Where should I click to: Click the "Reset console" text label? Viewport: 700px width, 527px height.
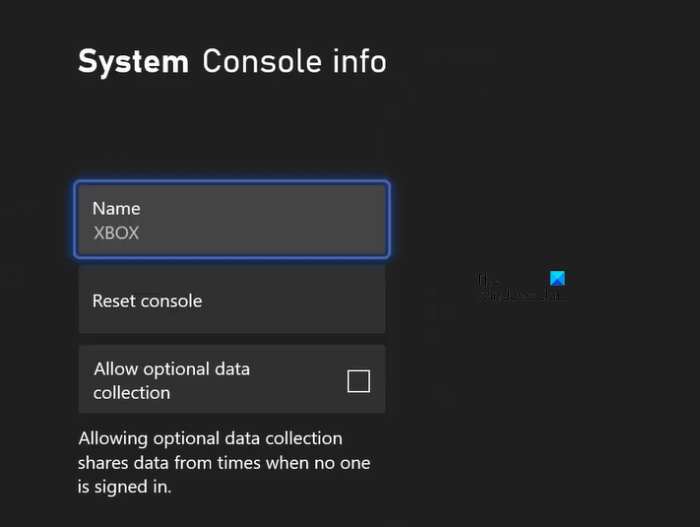147,301
